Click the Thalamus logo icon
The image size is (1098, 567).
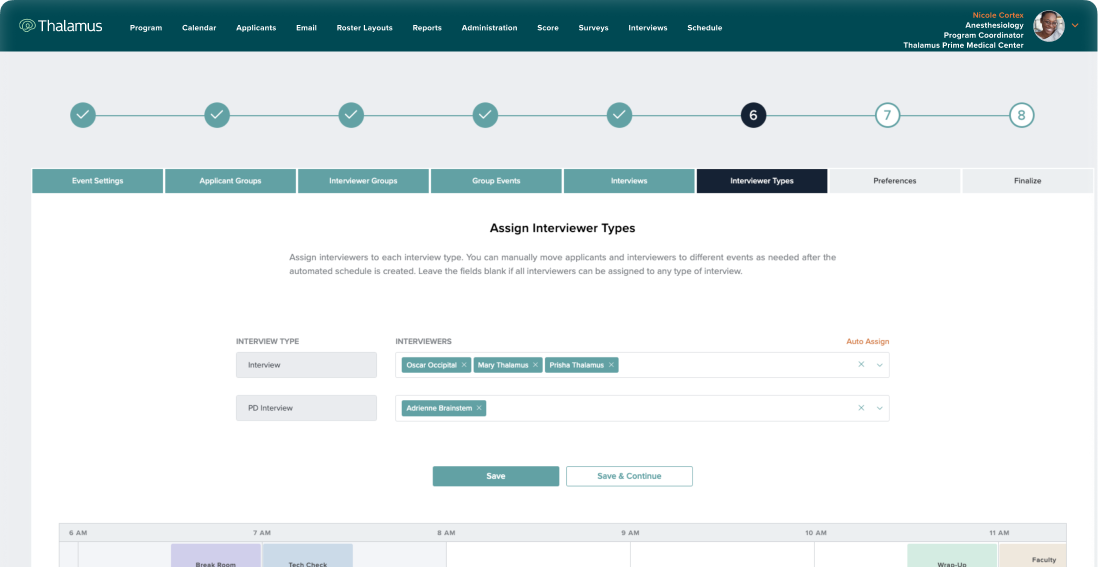point(27,26)
